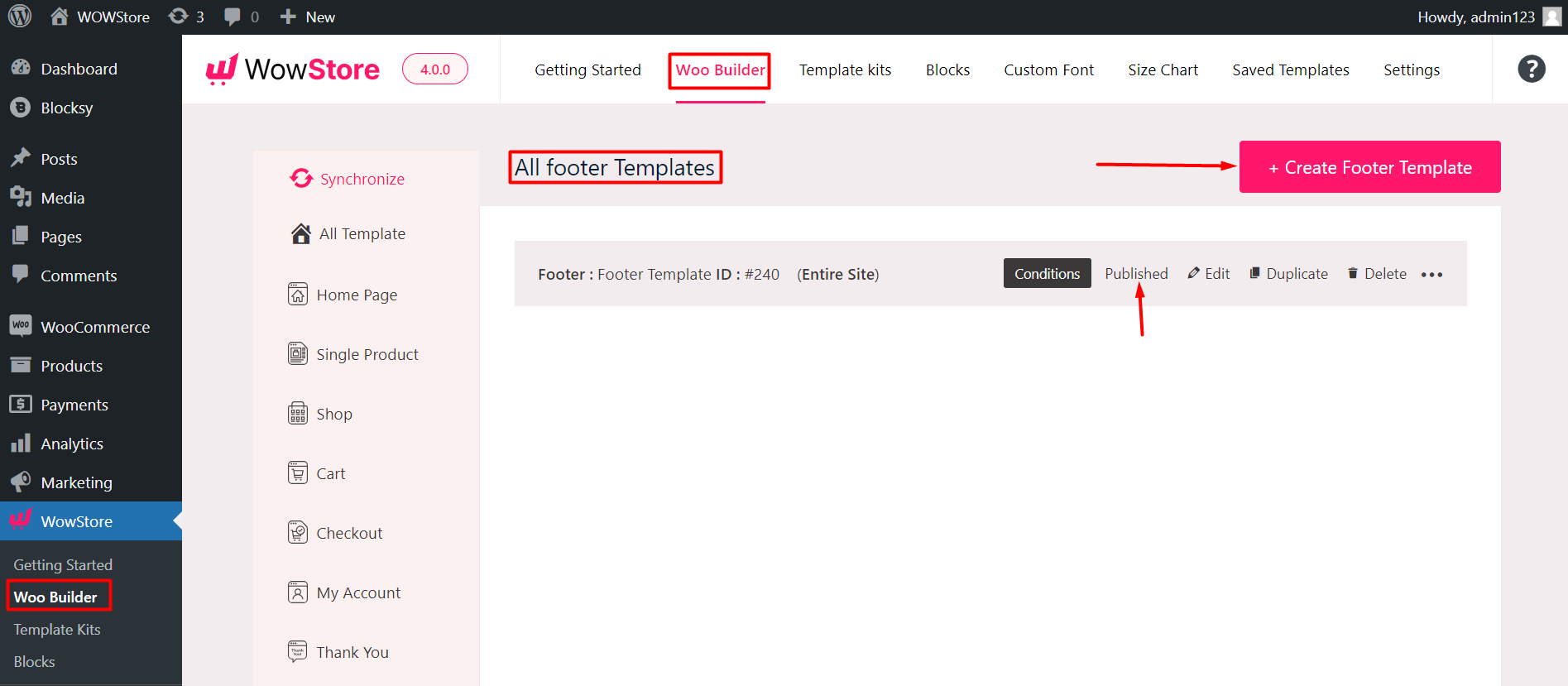Click the Entire Site condition text
Screen dimensions: 1568x686
pos(838,274)
